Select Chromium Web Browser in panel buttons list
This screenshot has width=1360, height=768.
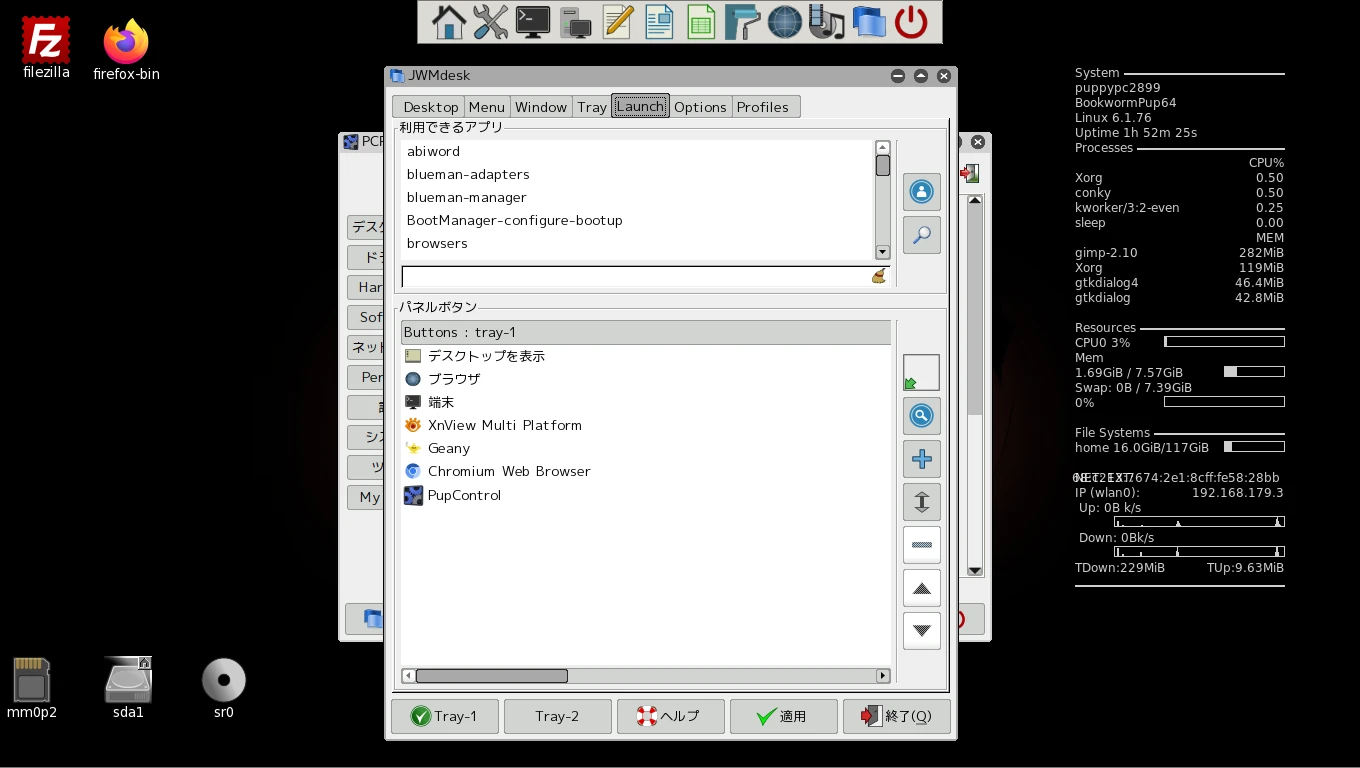(508, 471)
